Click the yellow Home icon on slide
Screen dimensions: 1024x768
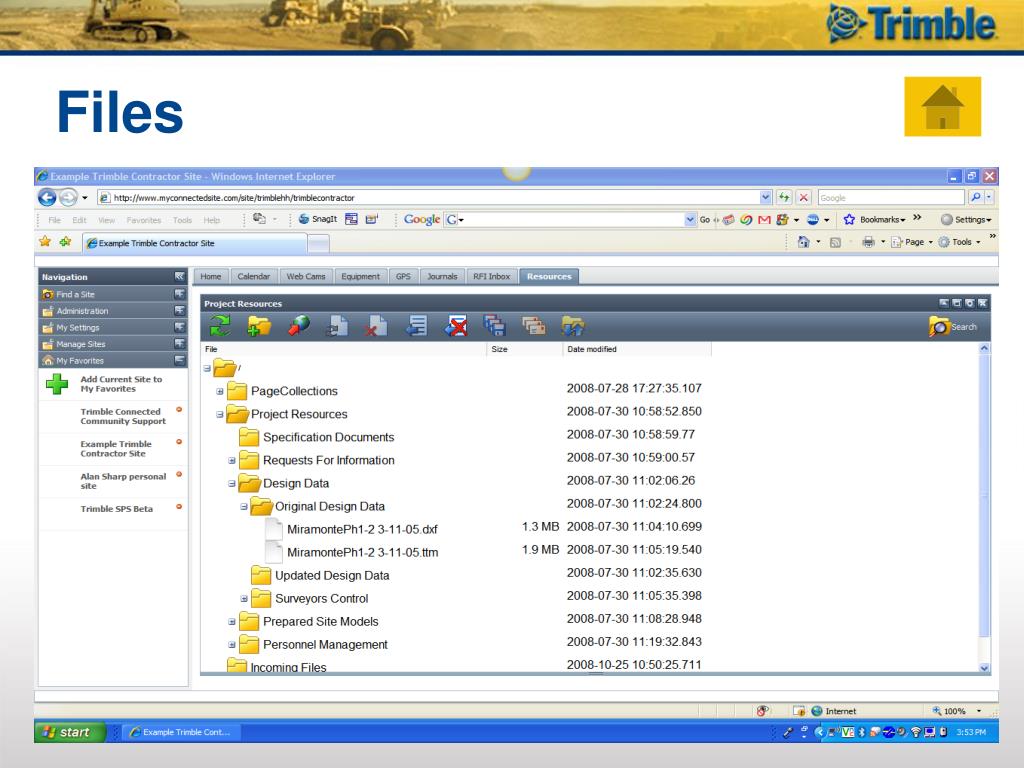coord(942,106)
